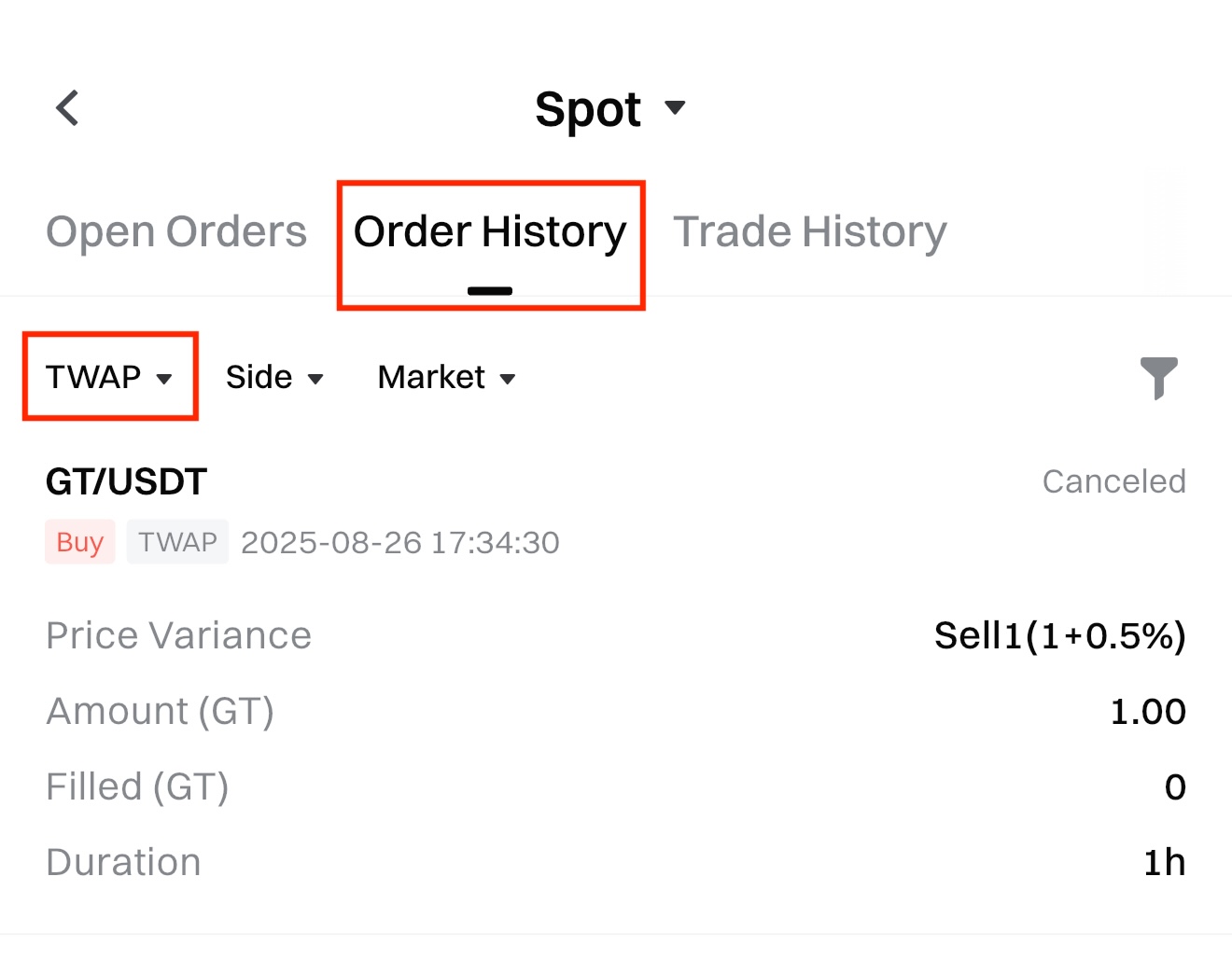Viewport: 1232px width, 960px height.
Task: Tap the Amount (GT) value 1.00
Action: [1147, 712]
